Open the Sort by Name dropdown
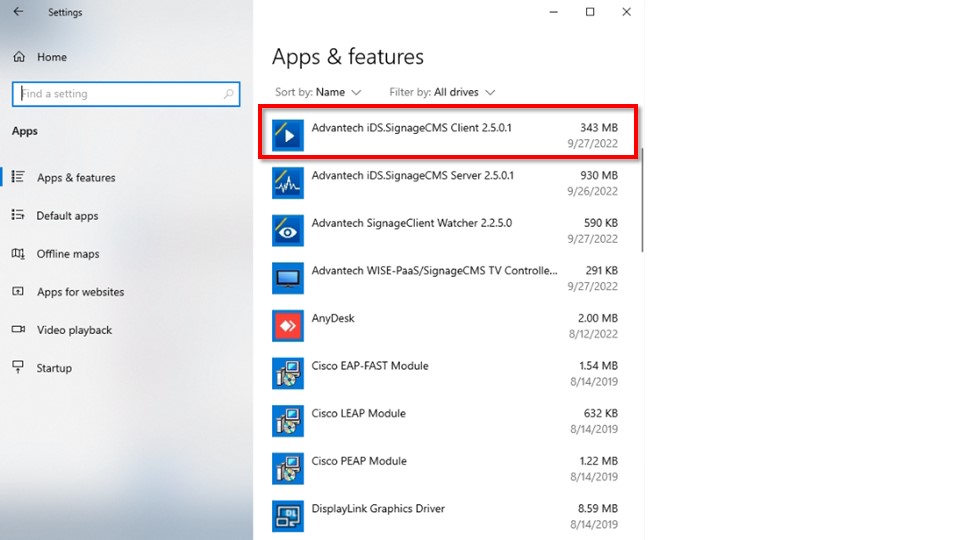Image resolution: width=960 pixels, height=540 pixels. click(338, 92)
